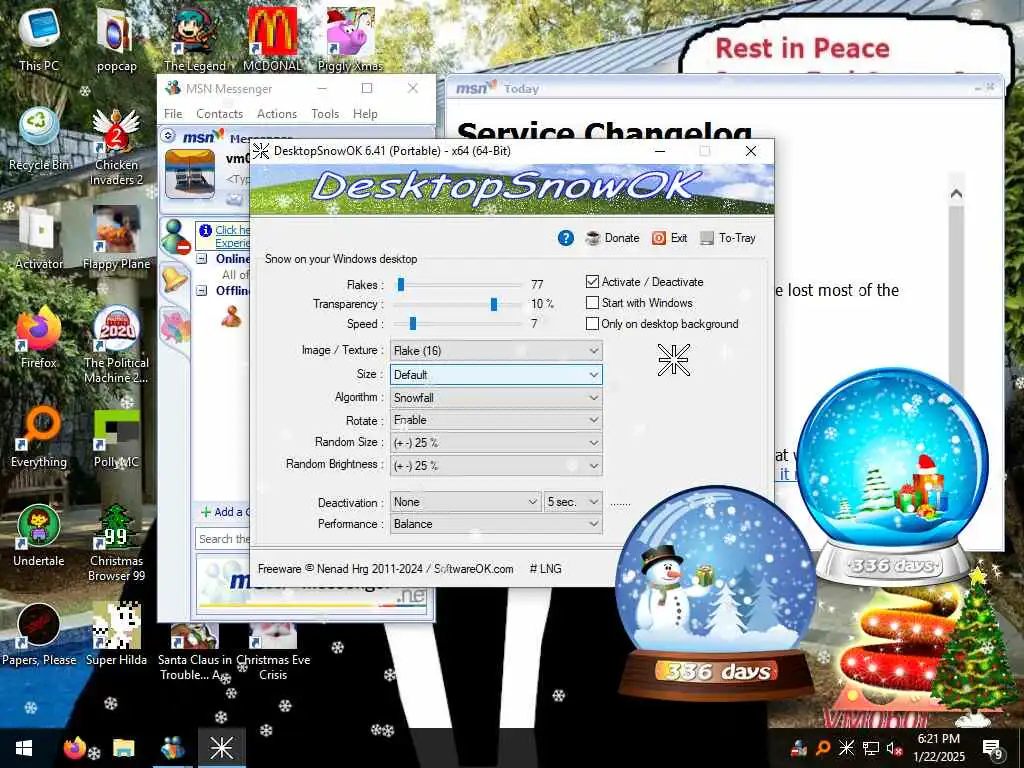Click the taskbar clock 6:21 PM

coord(938,739)
